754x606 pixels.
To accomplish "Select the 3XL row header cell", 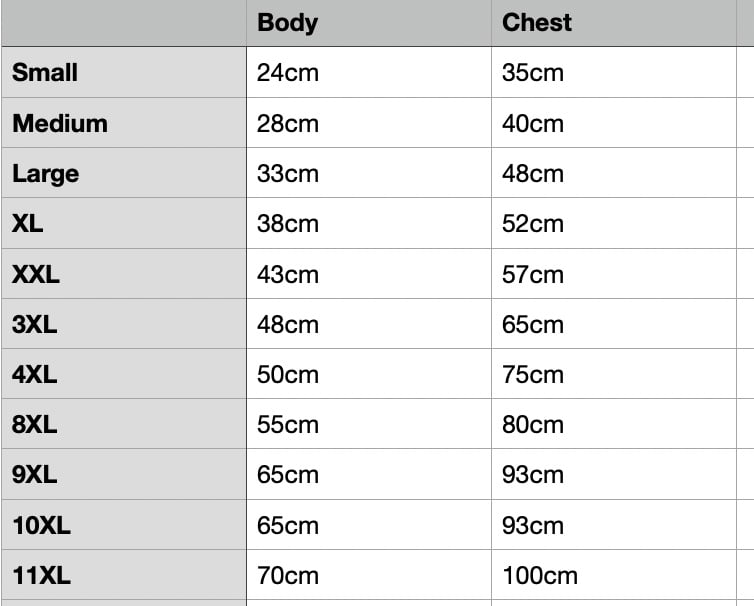I will tap(124, 325).
